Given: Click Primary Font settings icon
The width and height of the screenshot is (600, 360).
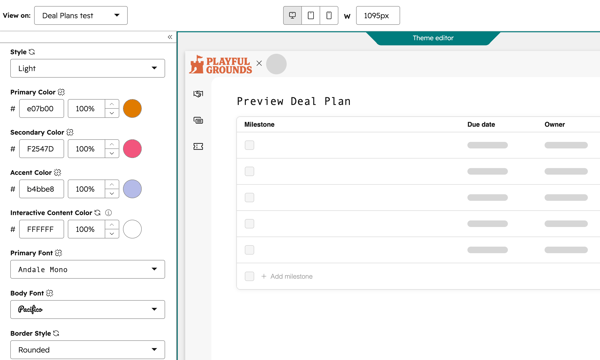Looking at the screenshot, I should 58,252.
